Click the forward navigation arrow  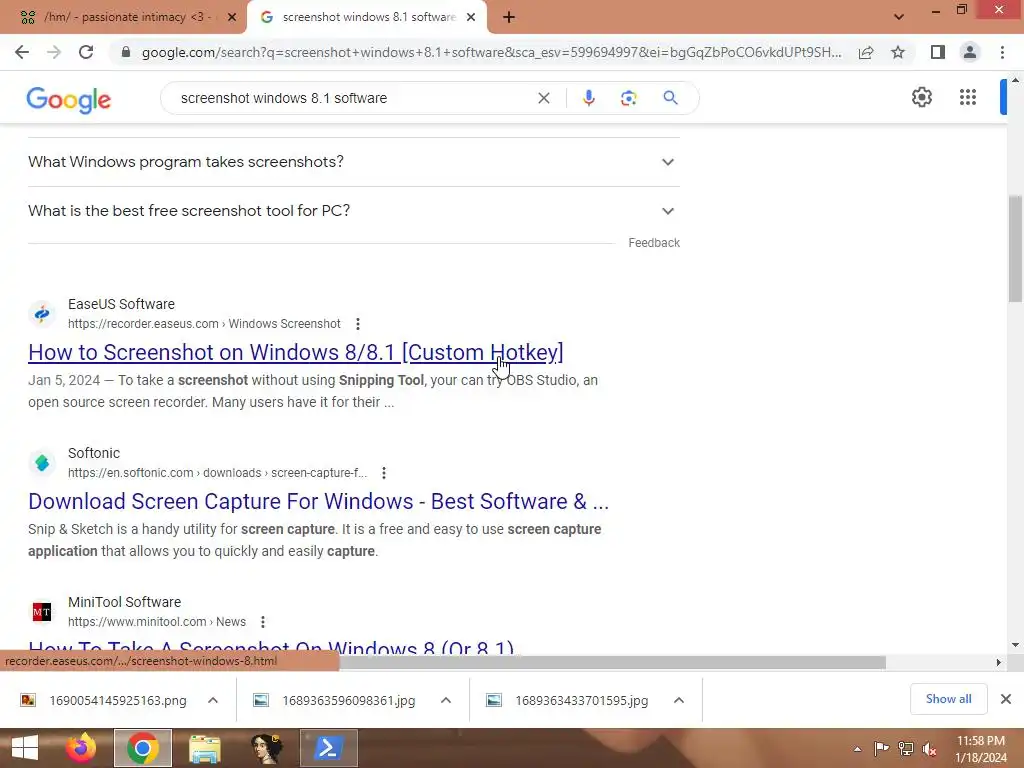(x=54, y=52)
